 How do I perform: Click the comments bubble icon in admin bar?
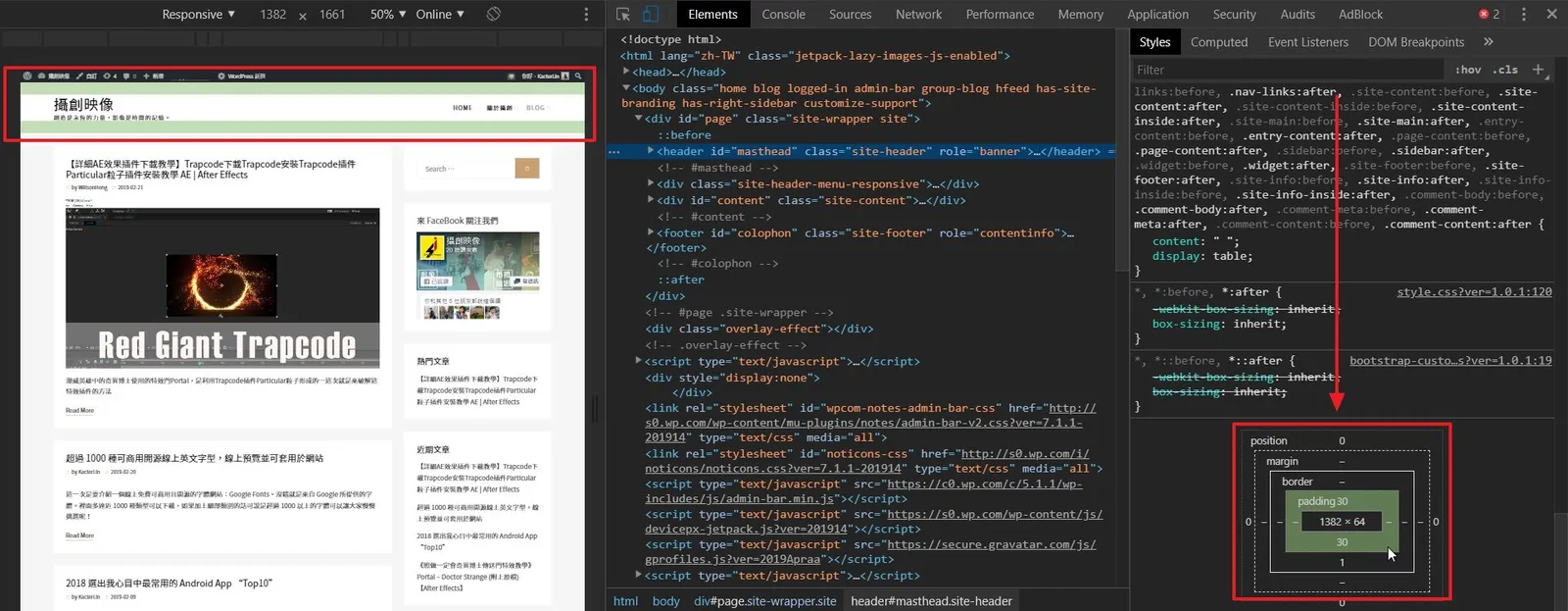[x=126, y=76]
